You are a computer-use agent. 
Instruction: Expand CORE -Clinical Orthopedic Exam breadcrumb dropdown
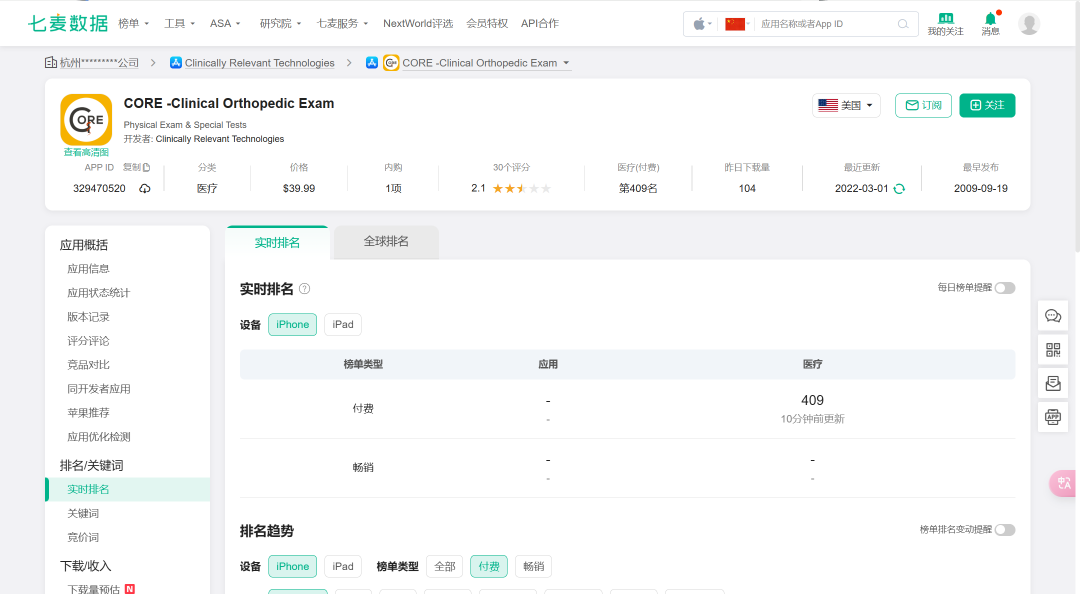tap(566, 63)
